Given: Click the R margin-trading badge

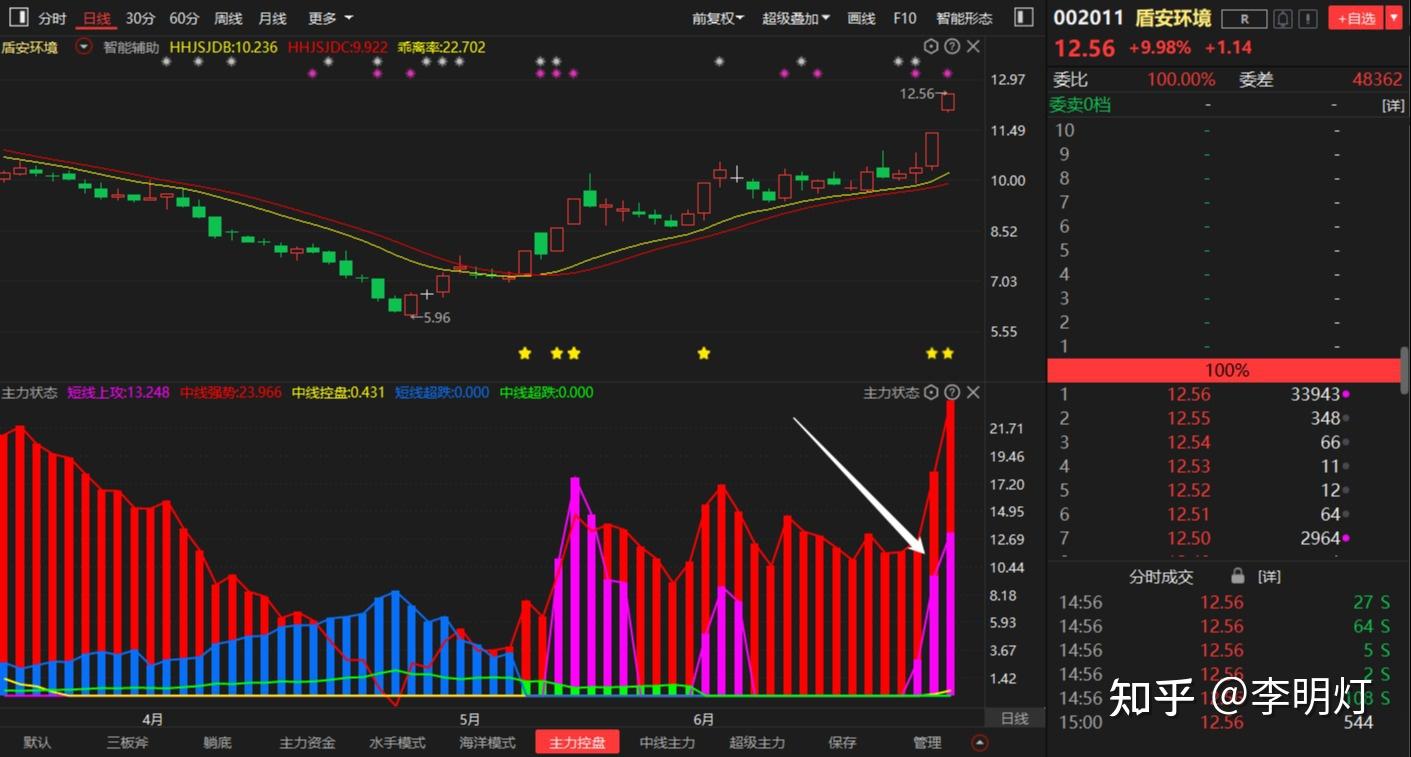Looking at the screenshot, I should point(1244,19).
